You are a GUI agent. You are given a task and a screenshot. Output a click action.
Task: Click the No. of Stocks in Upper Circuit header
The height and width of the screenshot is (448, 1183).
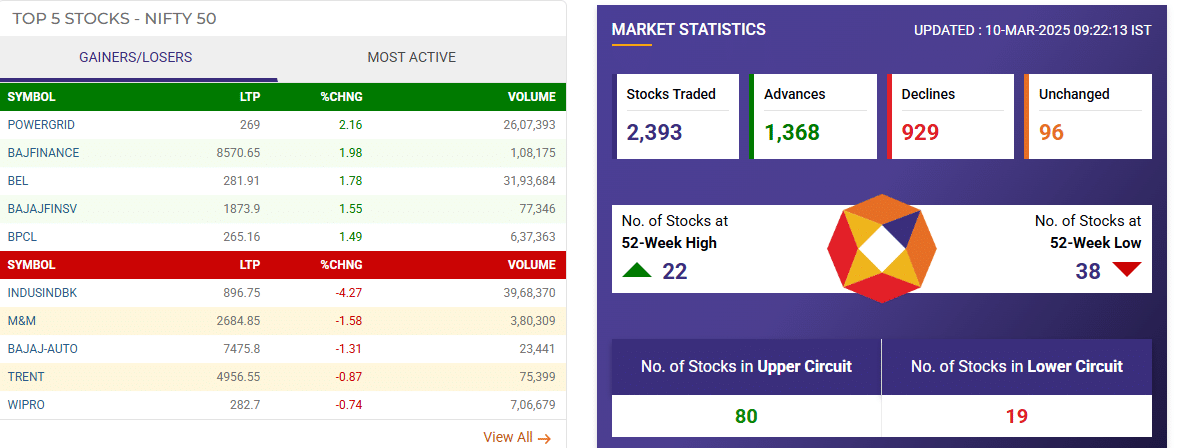coord(746,367)
